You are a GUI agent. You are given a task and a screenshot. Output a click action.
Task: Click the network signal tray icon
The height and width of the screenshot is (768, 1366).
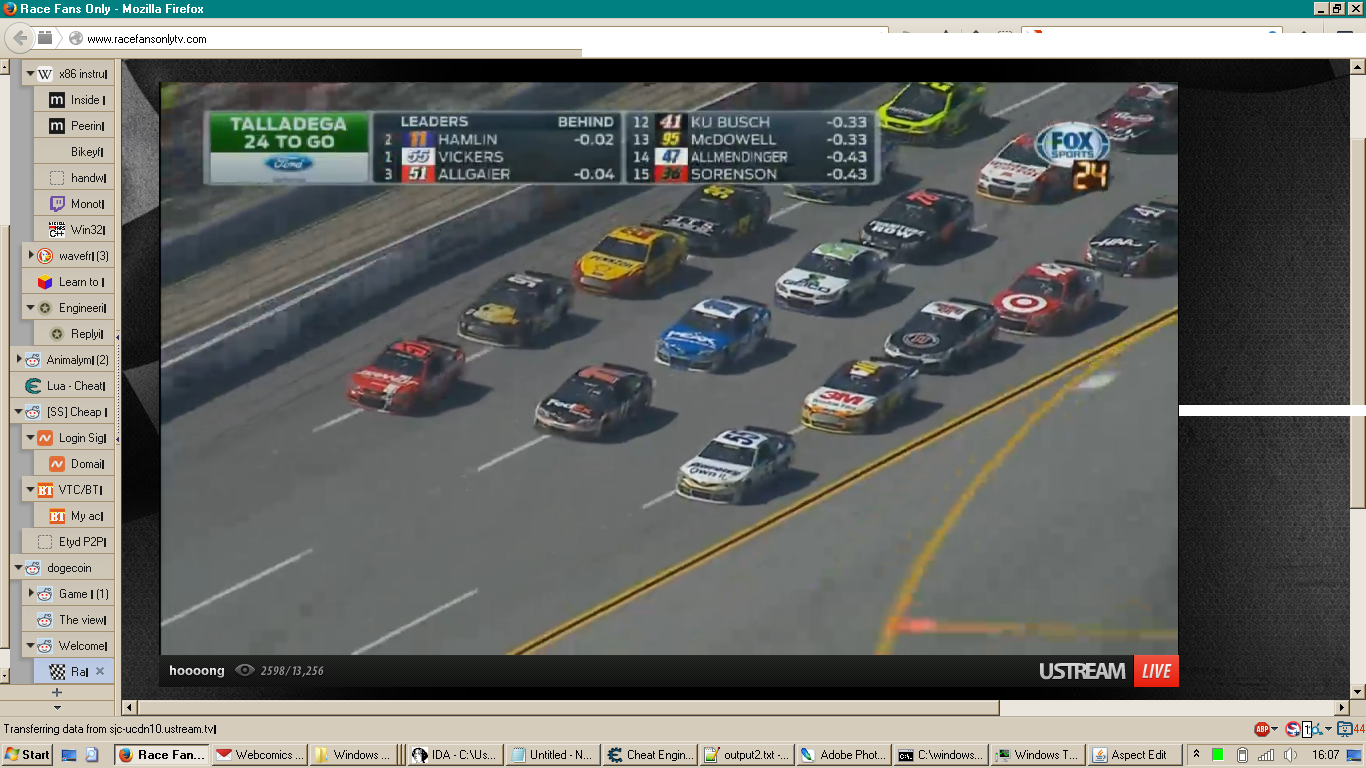(x=1266, y=755)
